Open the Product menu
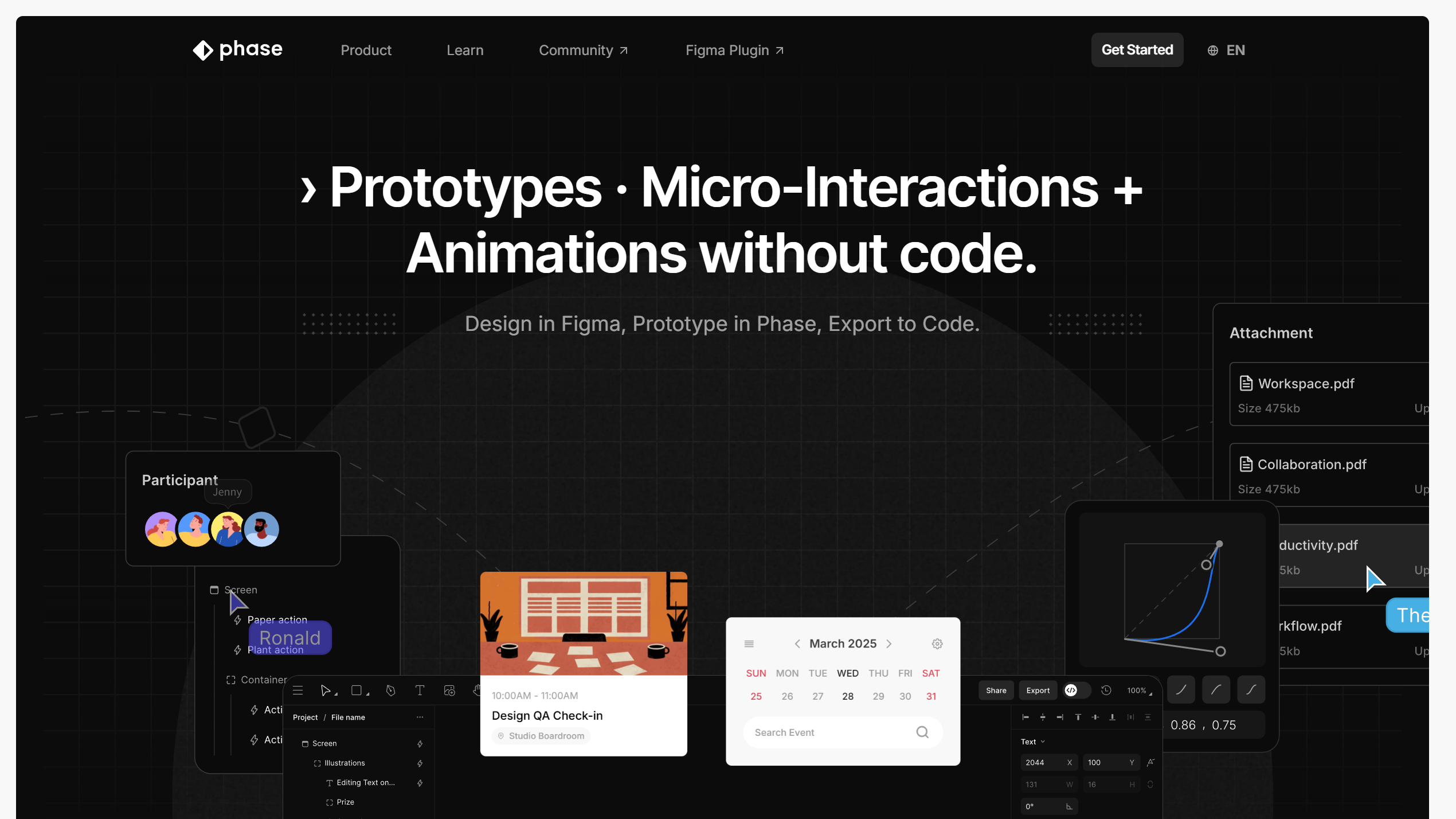Screen dimensions: 1456x819 [366, 50]
